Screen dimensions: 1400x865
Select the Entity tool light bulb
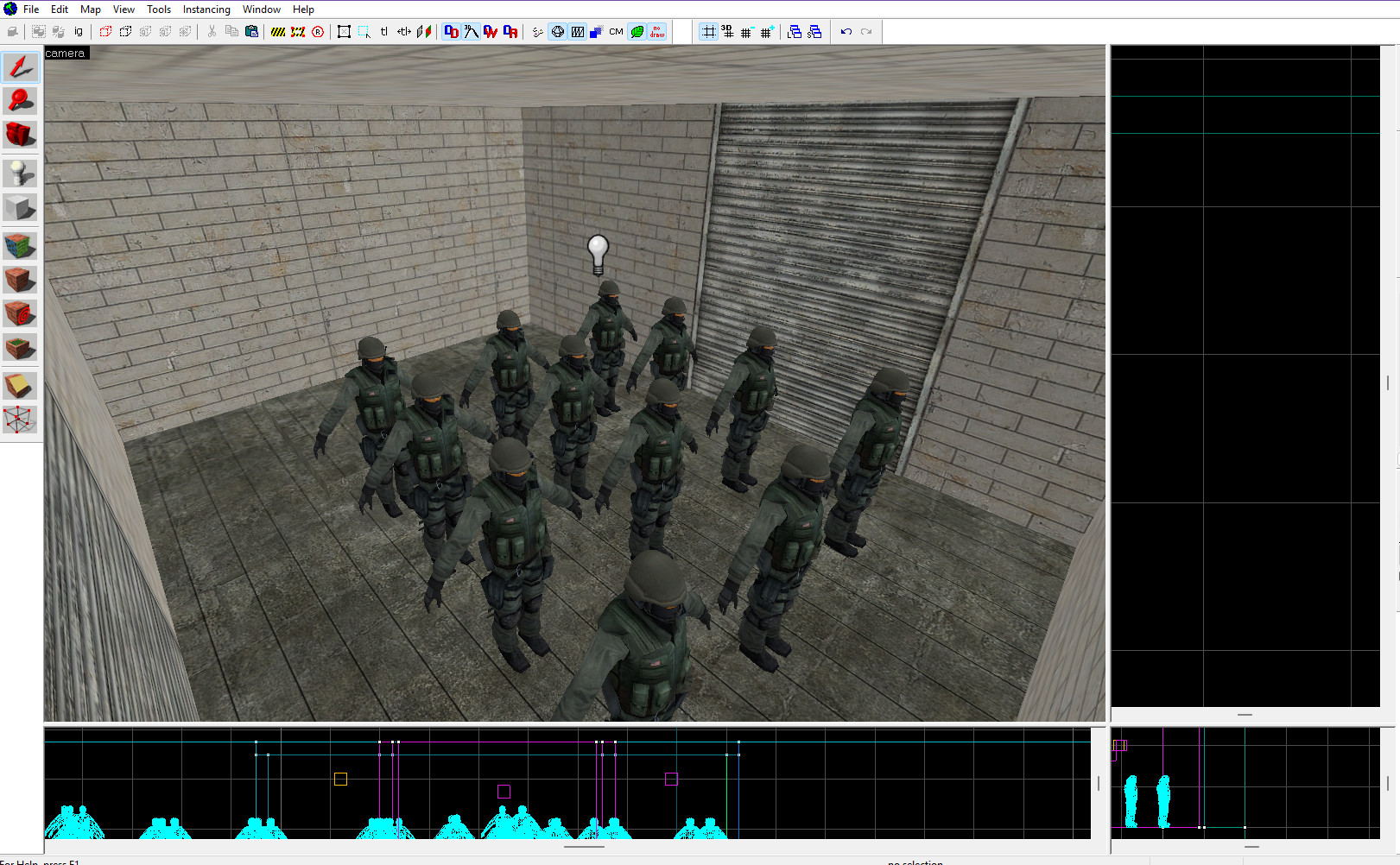pos(20,174)
